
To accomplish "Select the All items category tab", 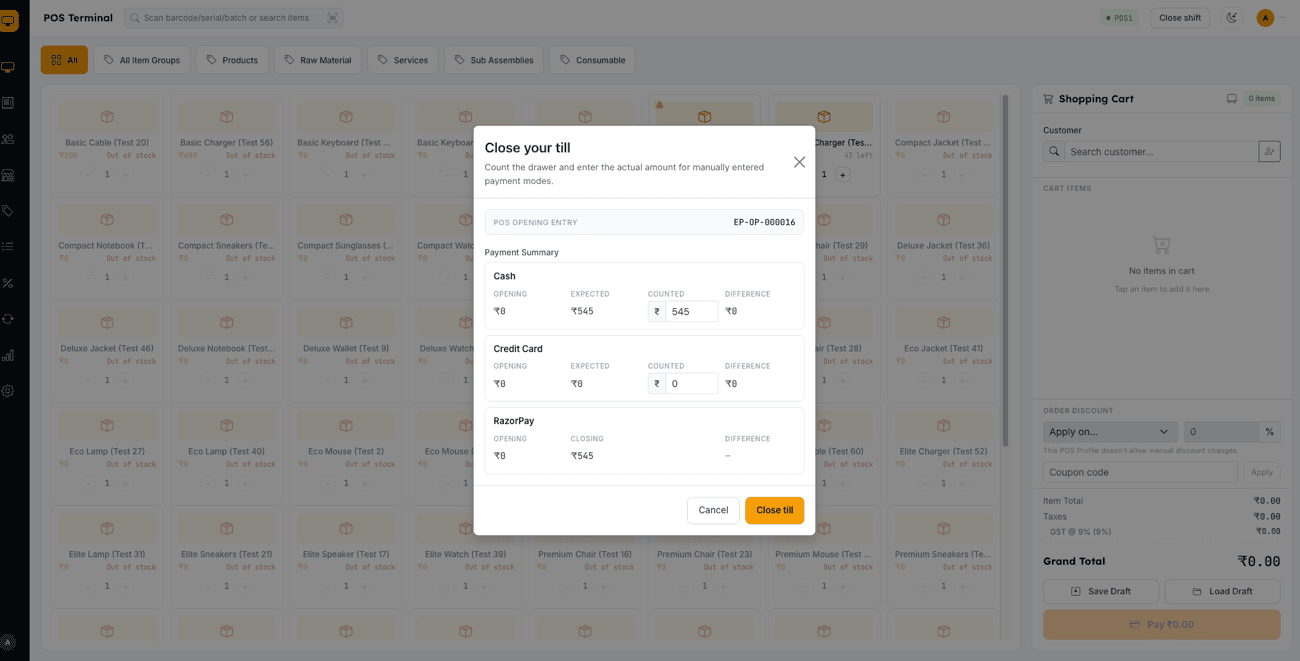I will 64,60.
